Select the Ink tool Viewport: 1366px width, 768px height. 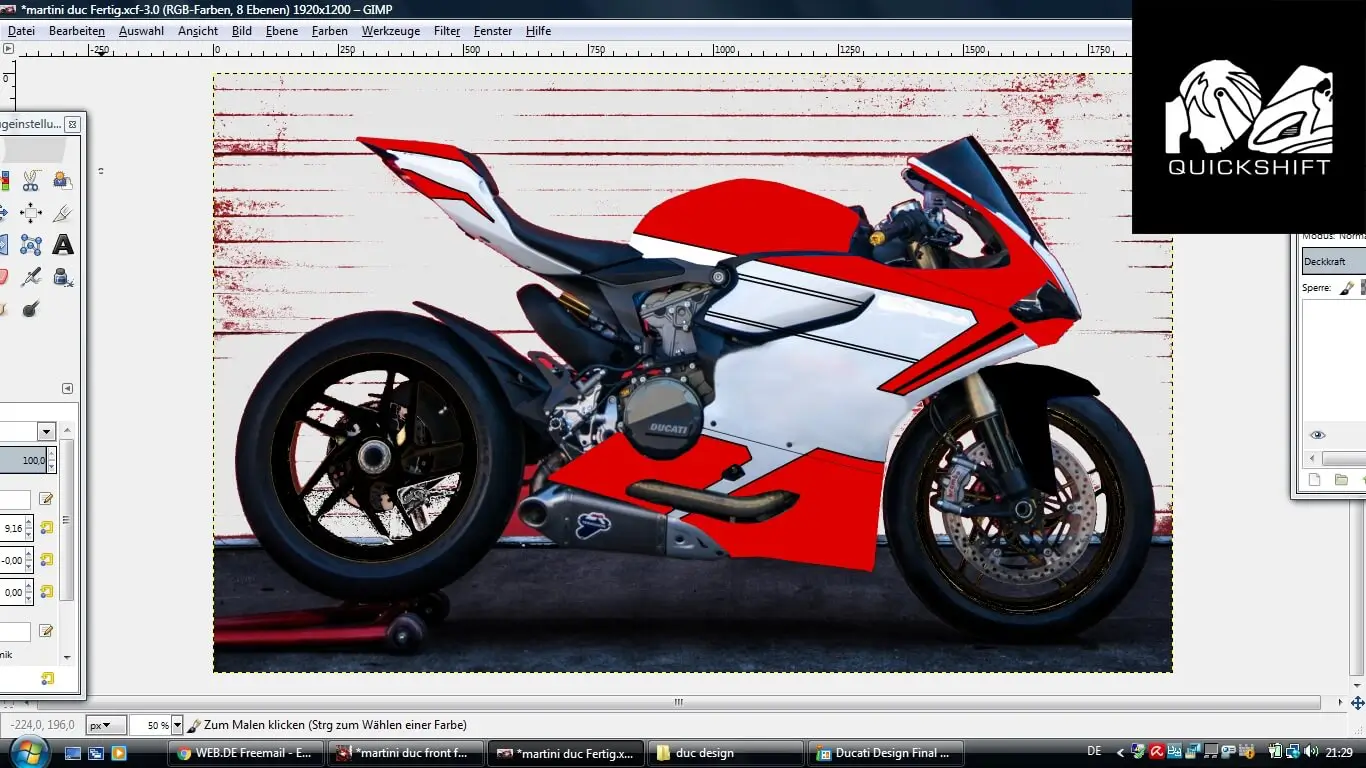pyautogui.click(x=62, y=277)
